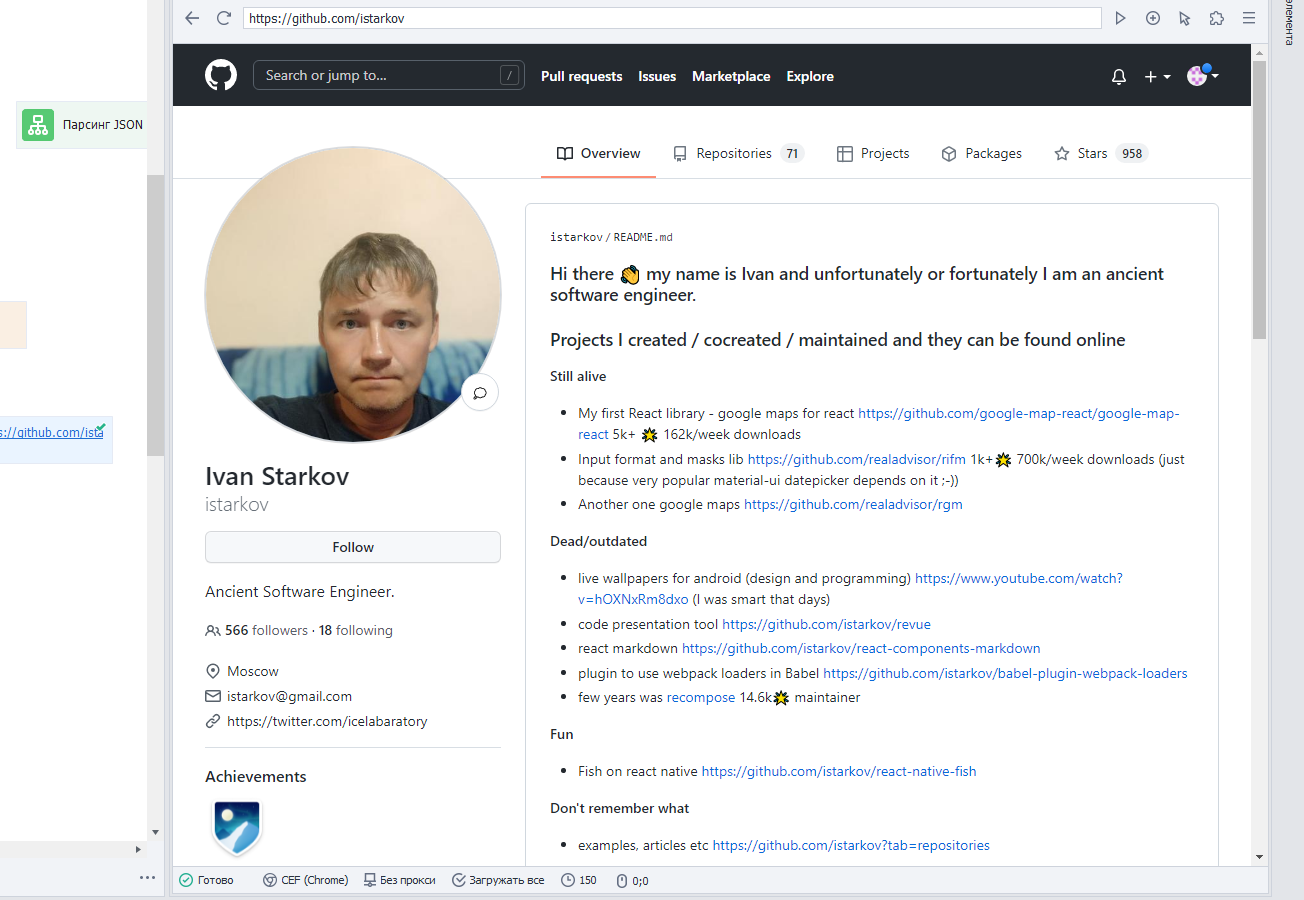
Task: Switch to the Repositories tab
Action: (x=738, y=153)
